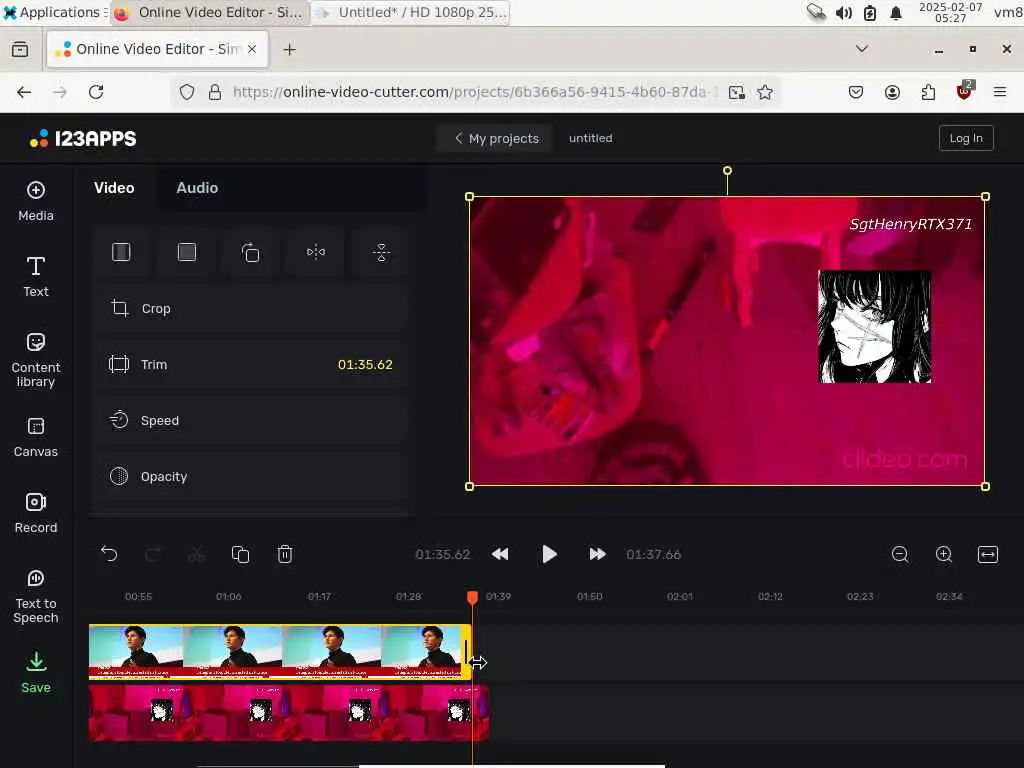
Task: Click the orange playhead marker
Action: pos(472,597)
